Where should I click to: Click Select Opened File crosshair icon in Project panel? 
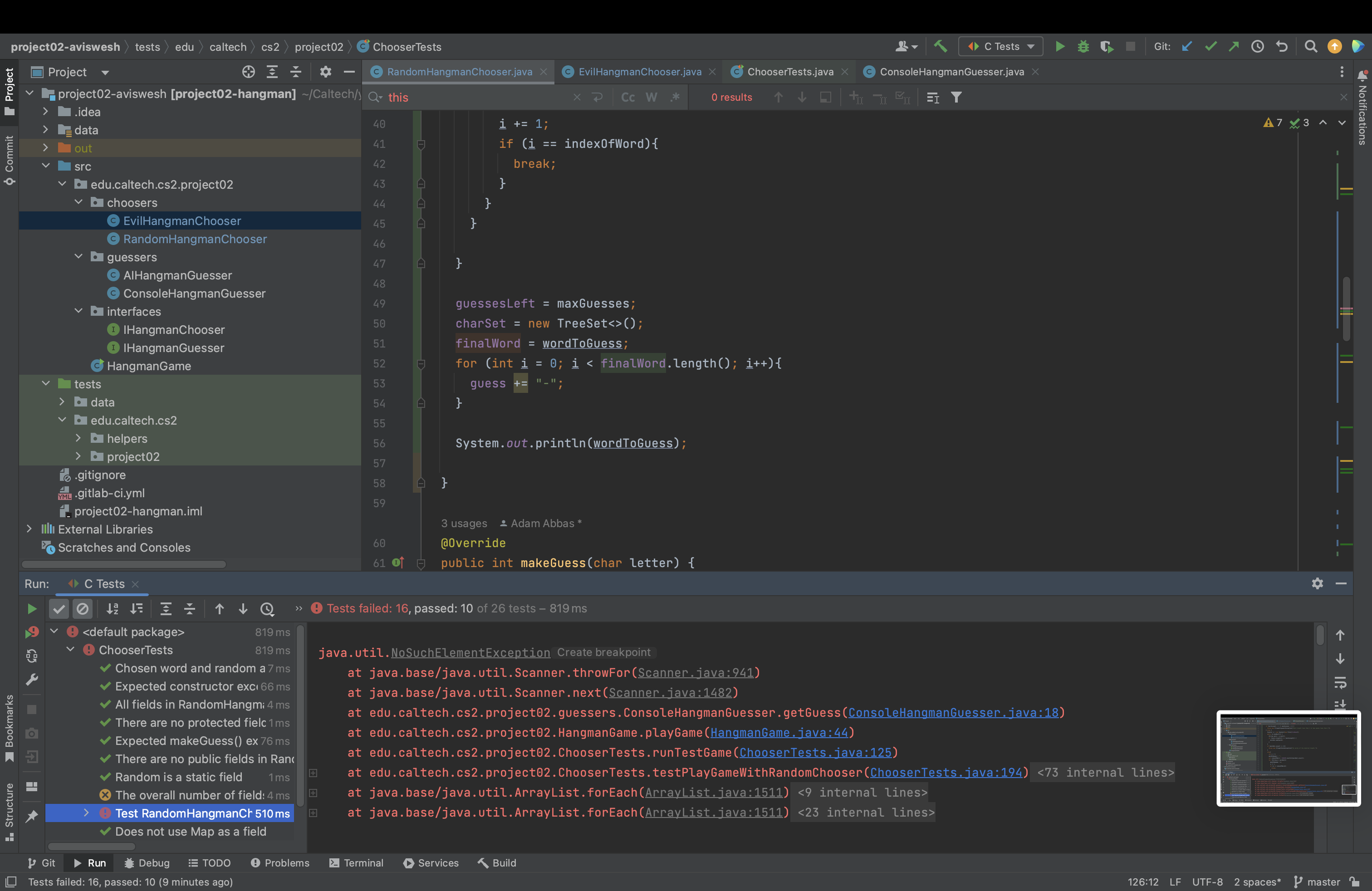(249, 72)
